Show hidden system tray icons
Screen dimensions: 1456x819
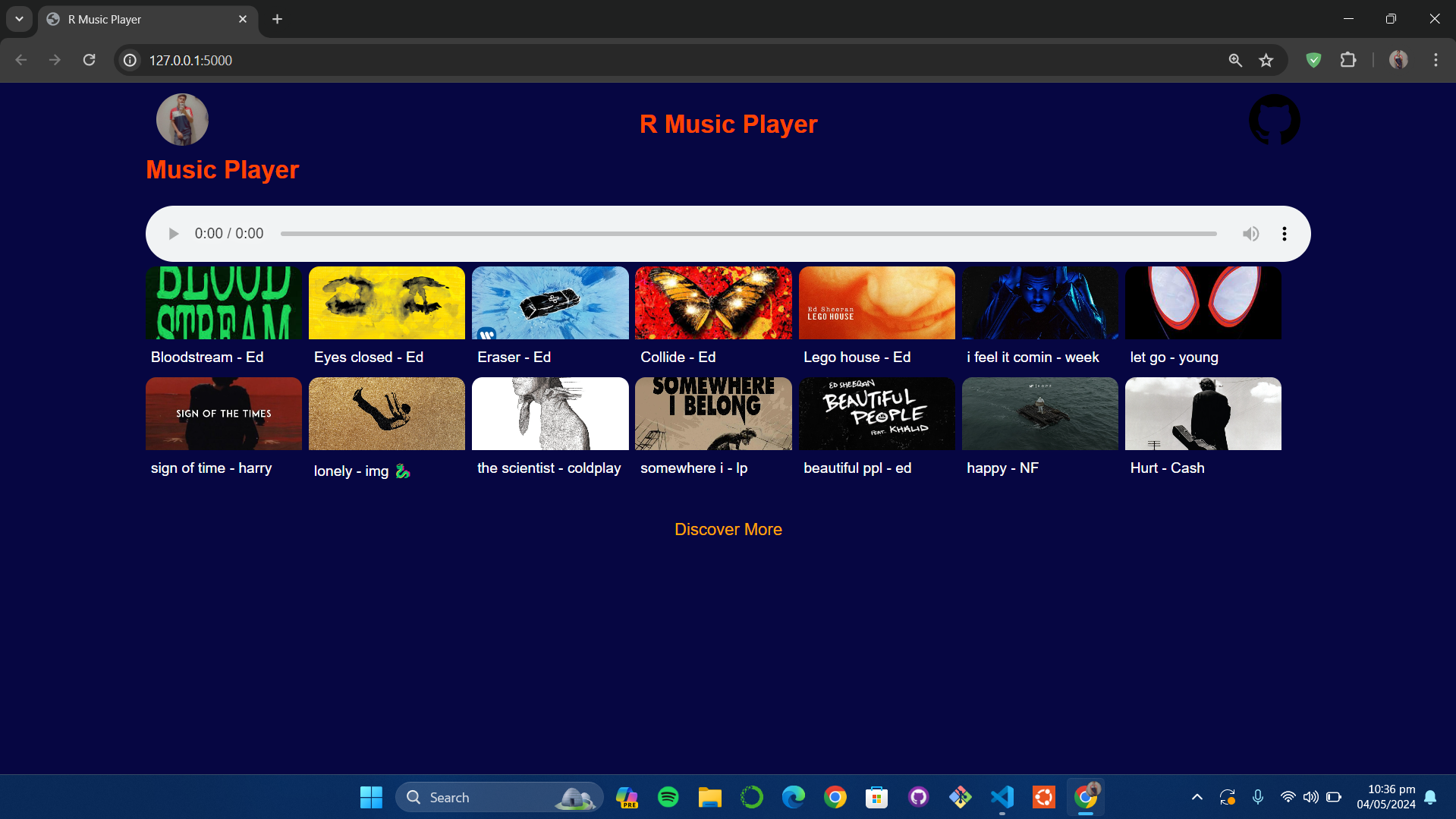click(1197, 797)
